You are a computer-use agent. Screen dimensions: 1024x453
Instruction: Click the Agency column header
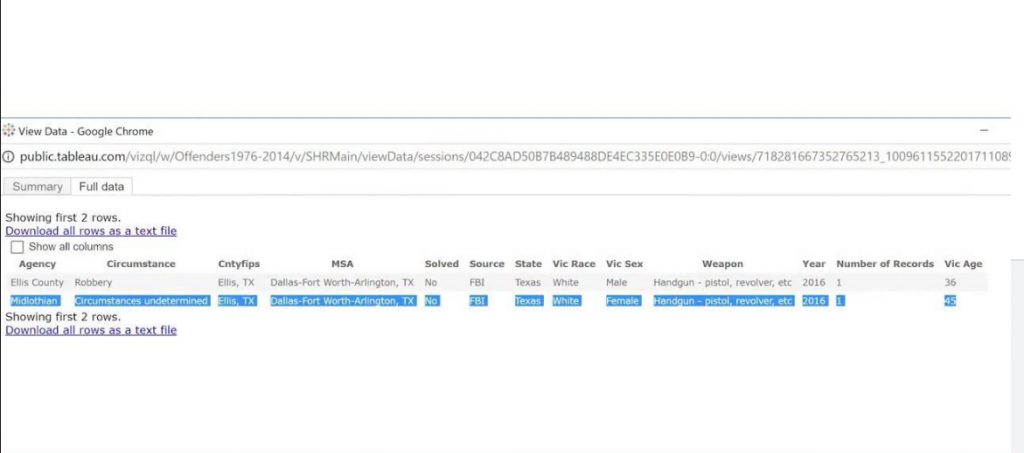pos(37,264)
